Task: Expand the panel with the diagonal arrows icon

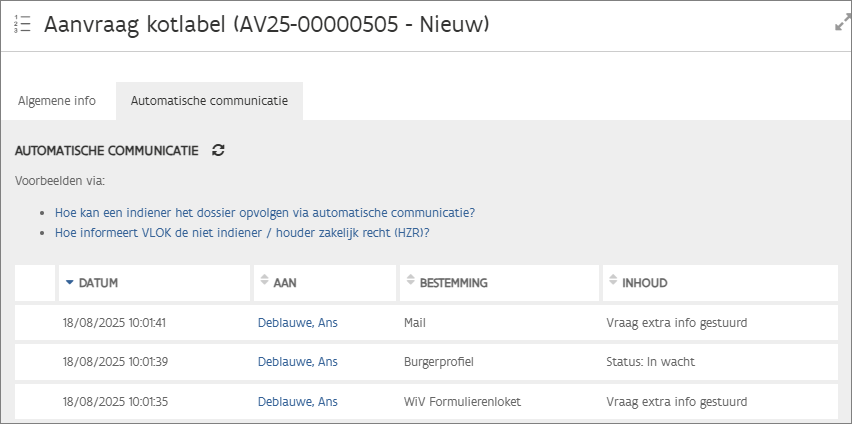Action: [842, 23]
